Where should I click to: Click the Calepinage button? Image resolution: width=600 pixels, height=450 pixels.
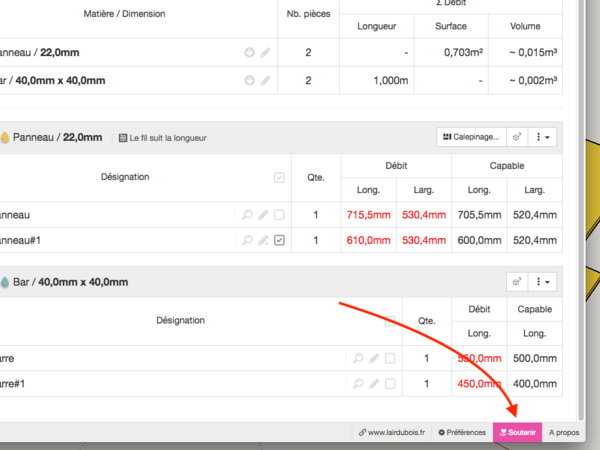[469, 137]
